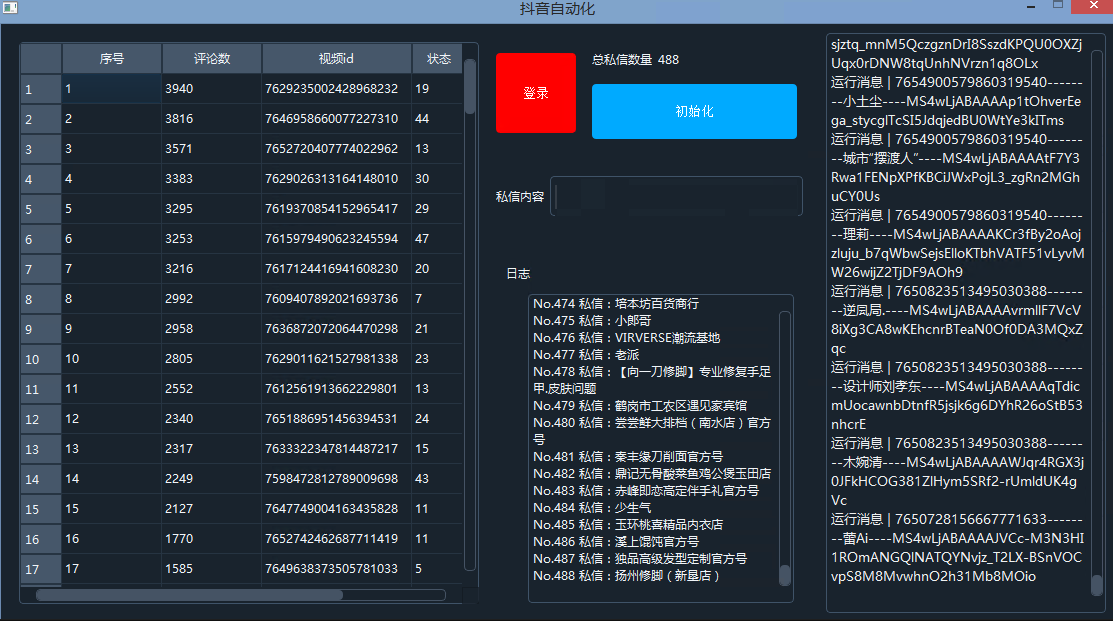The height and width of the screenshot is (621, 1113).
Task: Click comment count cell 3816
Action: 212,119
